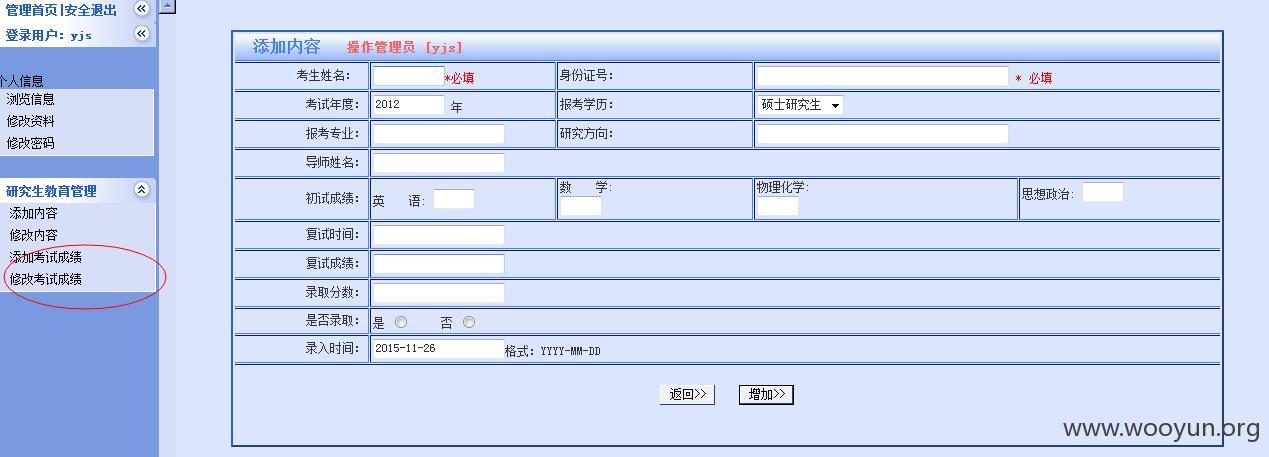Click the 物理化学 score input box
1269x457 pixels.
click(778, 207)
